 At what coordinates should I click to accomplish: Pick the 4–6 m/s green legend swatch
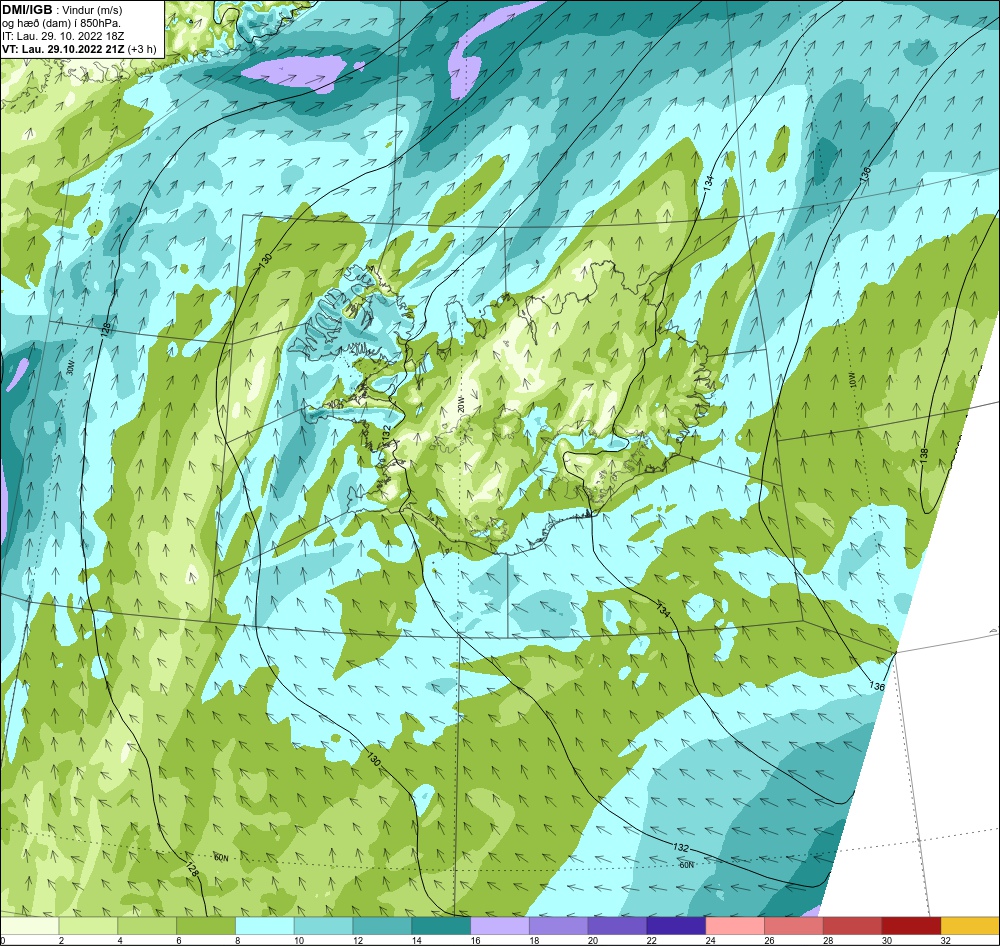click(147, 926)
